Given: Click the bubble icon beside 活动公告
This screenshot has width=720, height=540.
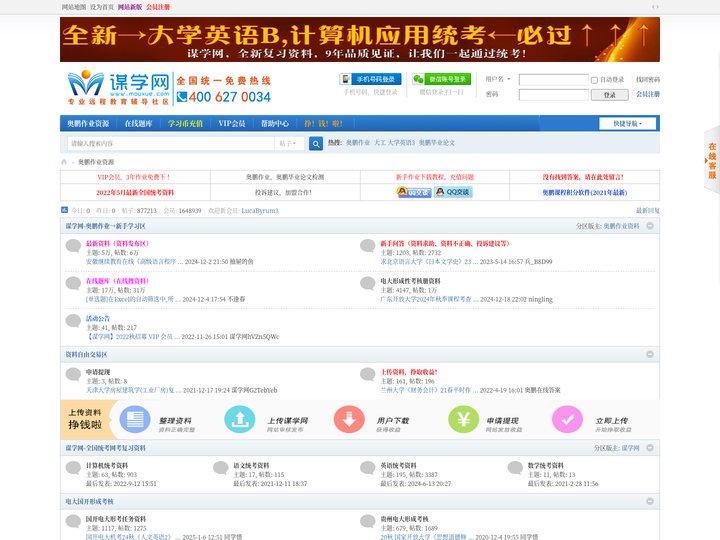Looking at the screenshot, I should (x=73, y=321).
